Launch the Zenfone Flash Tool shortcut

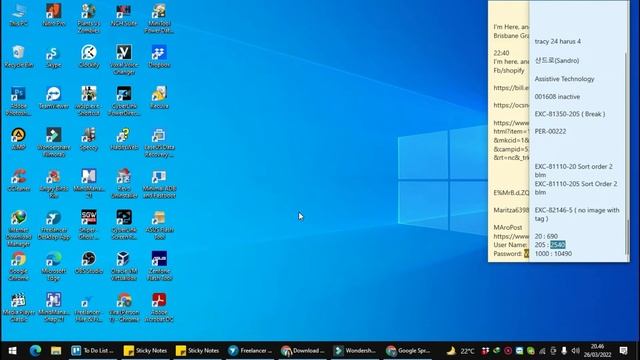(159, 266)
